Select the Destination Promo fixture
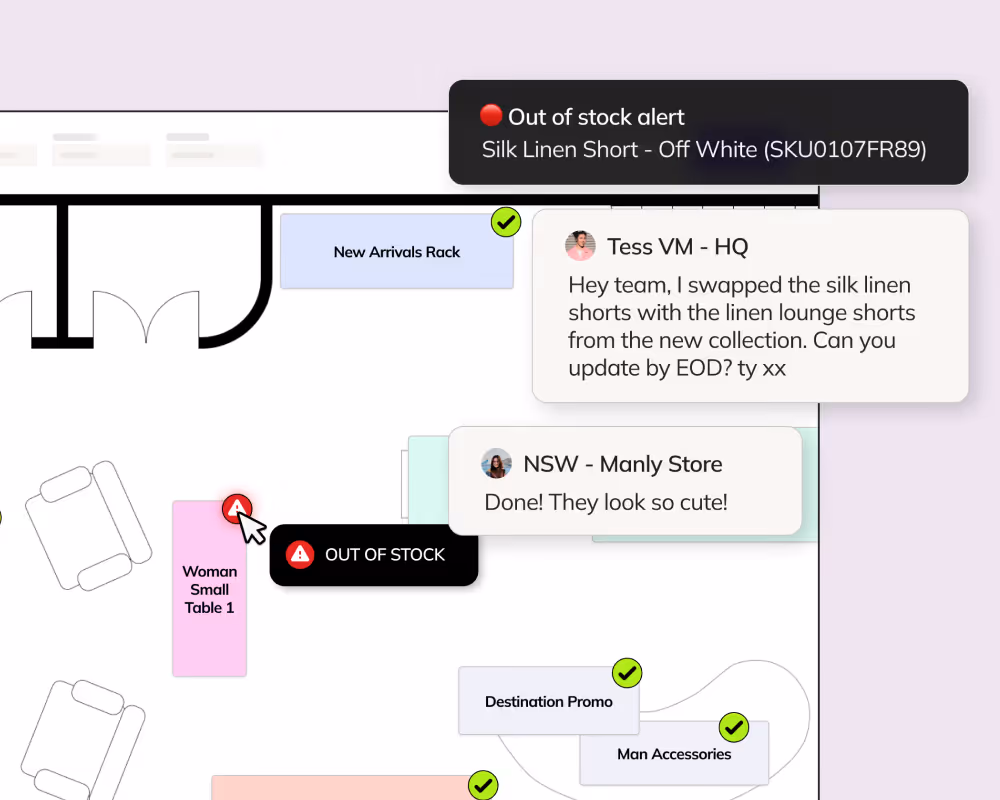The height and width of the screenshot is (800, 1000). click(x=548, y=701)
